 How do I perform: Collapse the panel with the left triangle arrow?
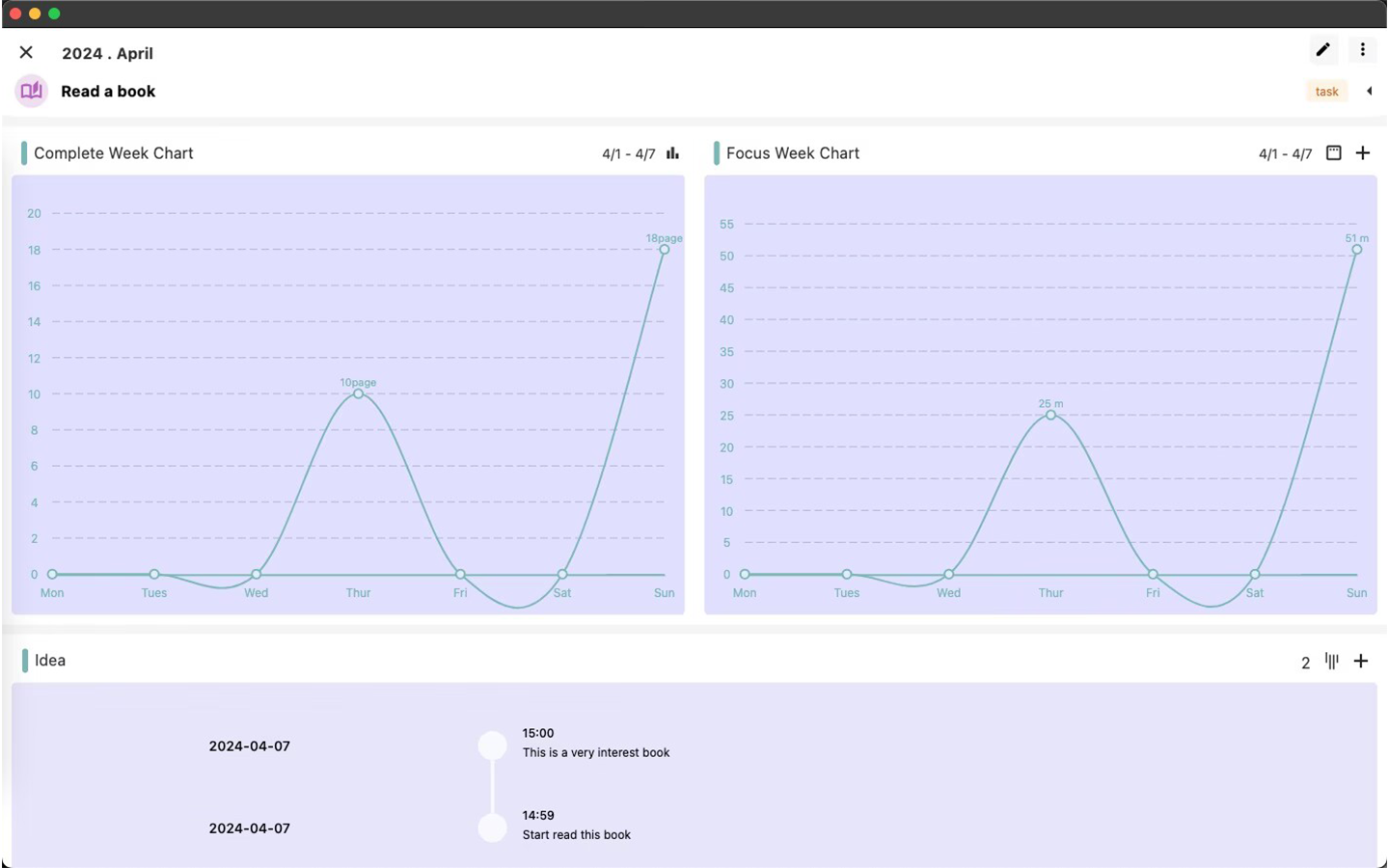(x=1369, y=92)
